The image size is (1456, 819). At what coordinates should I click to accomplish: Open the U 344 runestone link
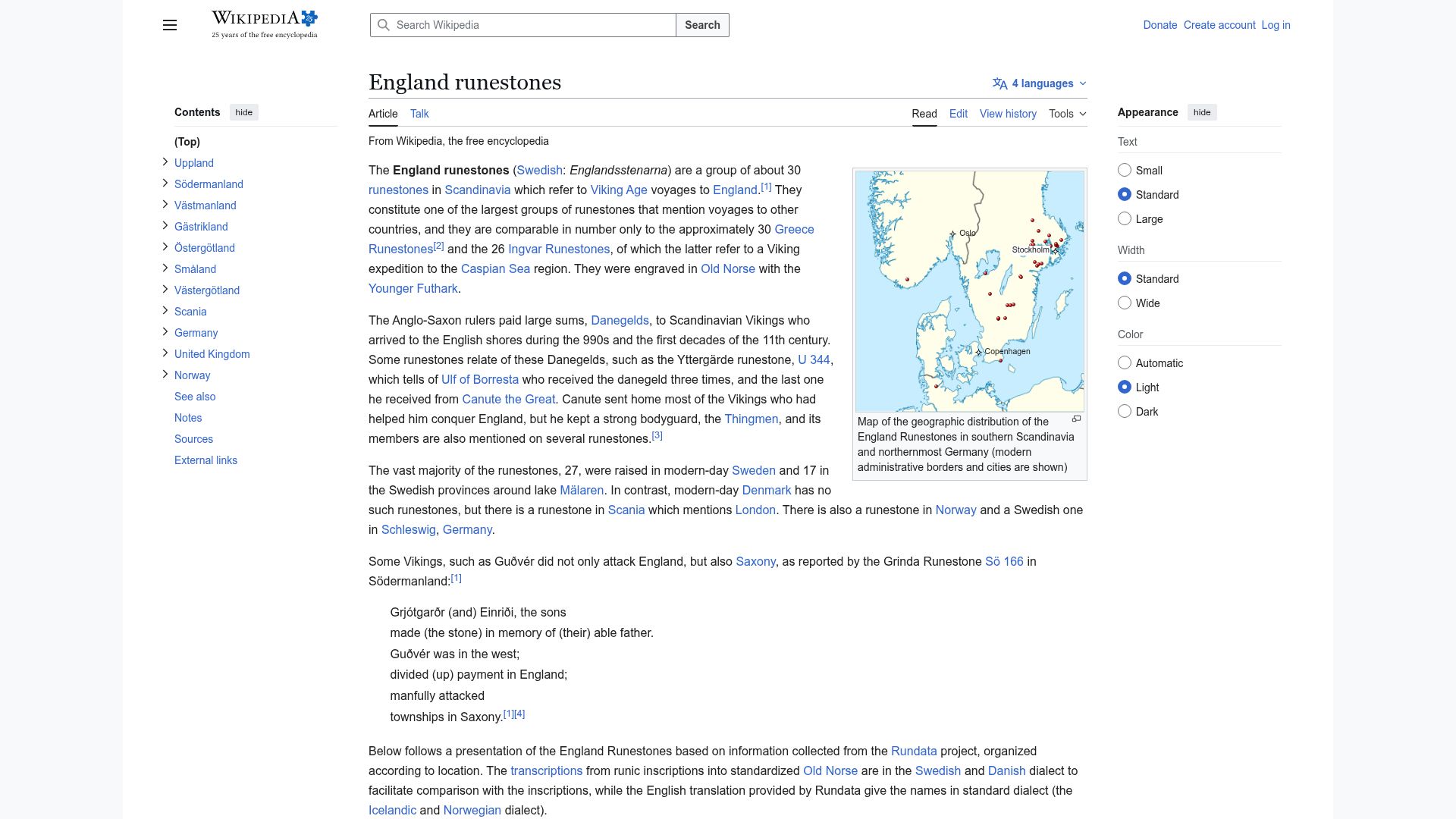pyautogui.click(x=814, y=359)
